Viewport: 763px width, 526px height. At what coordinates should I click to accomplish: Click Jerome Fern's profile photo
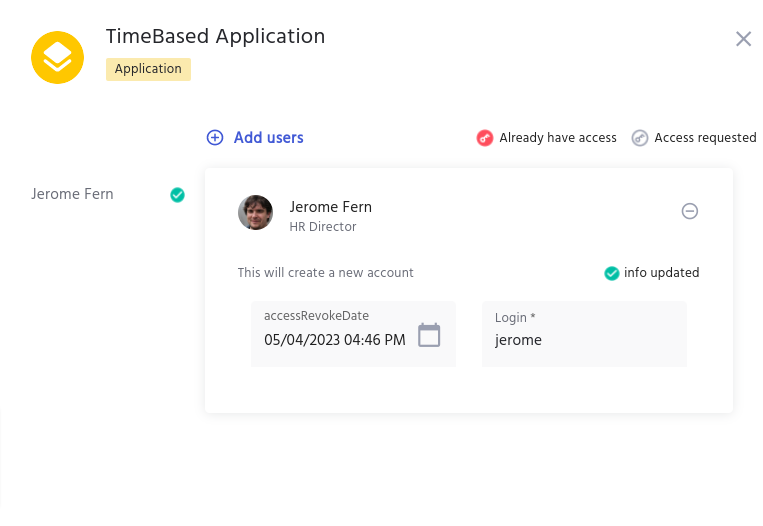(255, 213)
